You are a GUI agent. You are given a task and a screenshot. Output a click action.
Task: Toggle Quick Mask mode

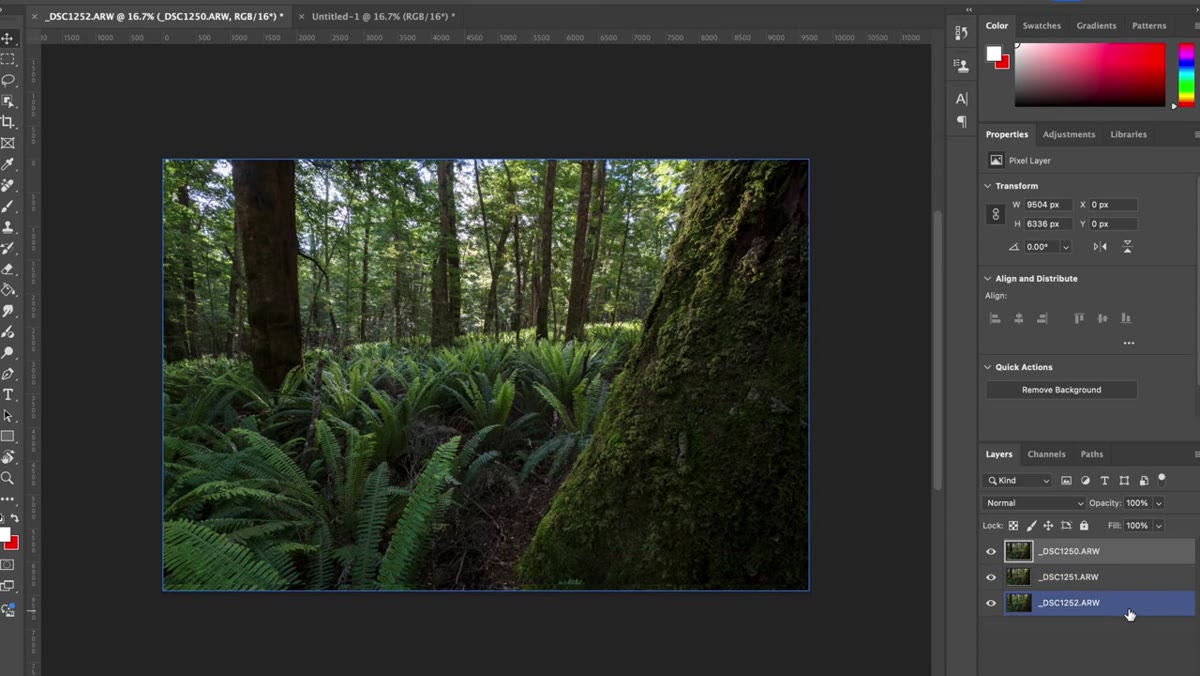pyautogui.click(x=7, y=565)
